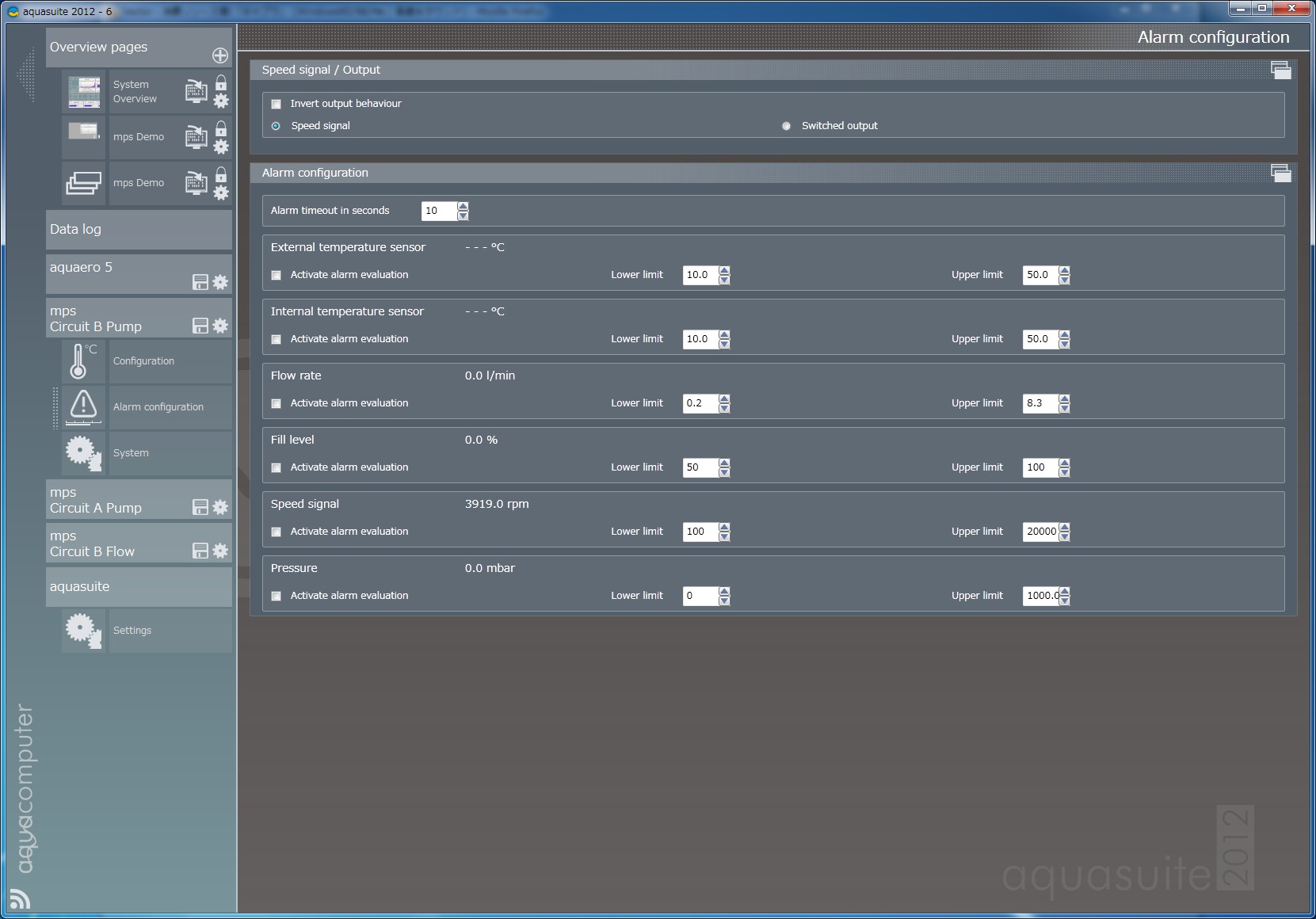Click the Flow rate lower limit field
1316x919 pixels.
point(701,403)
